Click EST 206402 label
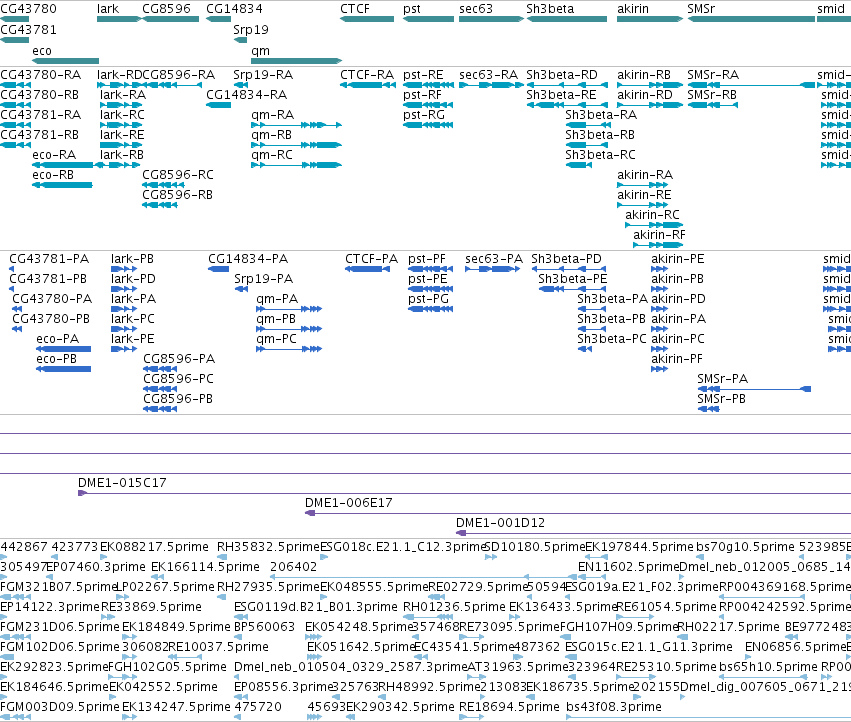Image resolution: width=851 pixels, height=722 pixels. pyautogui.click(x=293, y=567)
